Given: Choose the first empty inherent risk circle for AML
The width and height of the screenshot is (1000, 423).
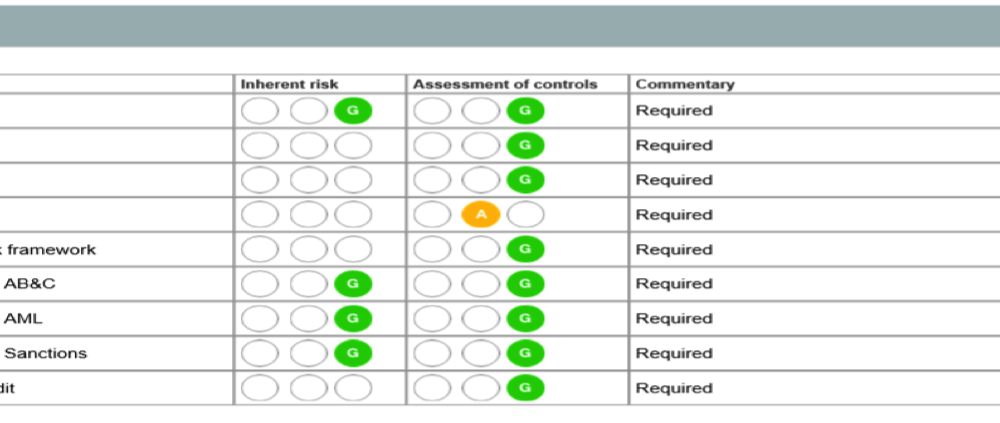Looking at the screenshot, I should [260, 318].
